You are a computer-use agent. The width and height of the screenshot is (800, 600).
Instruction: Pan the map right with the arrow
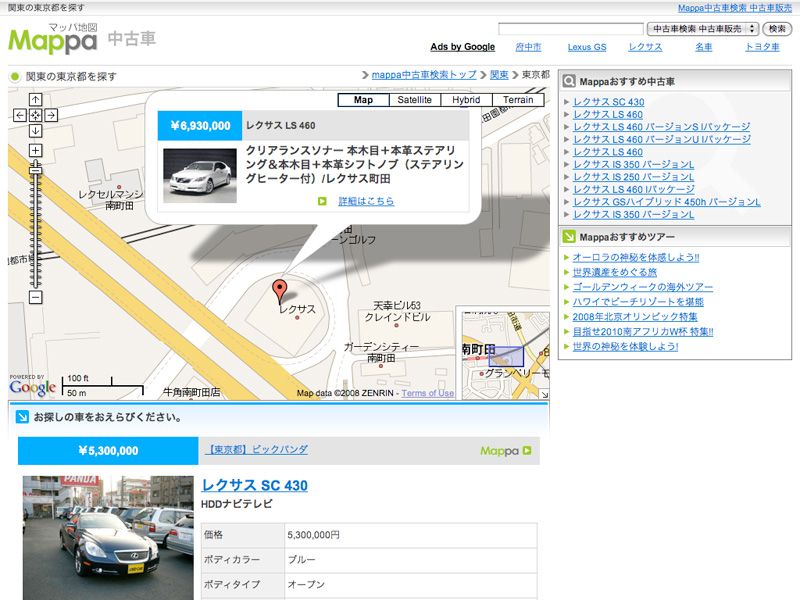click(51, 115)
